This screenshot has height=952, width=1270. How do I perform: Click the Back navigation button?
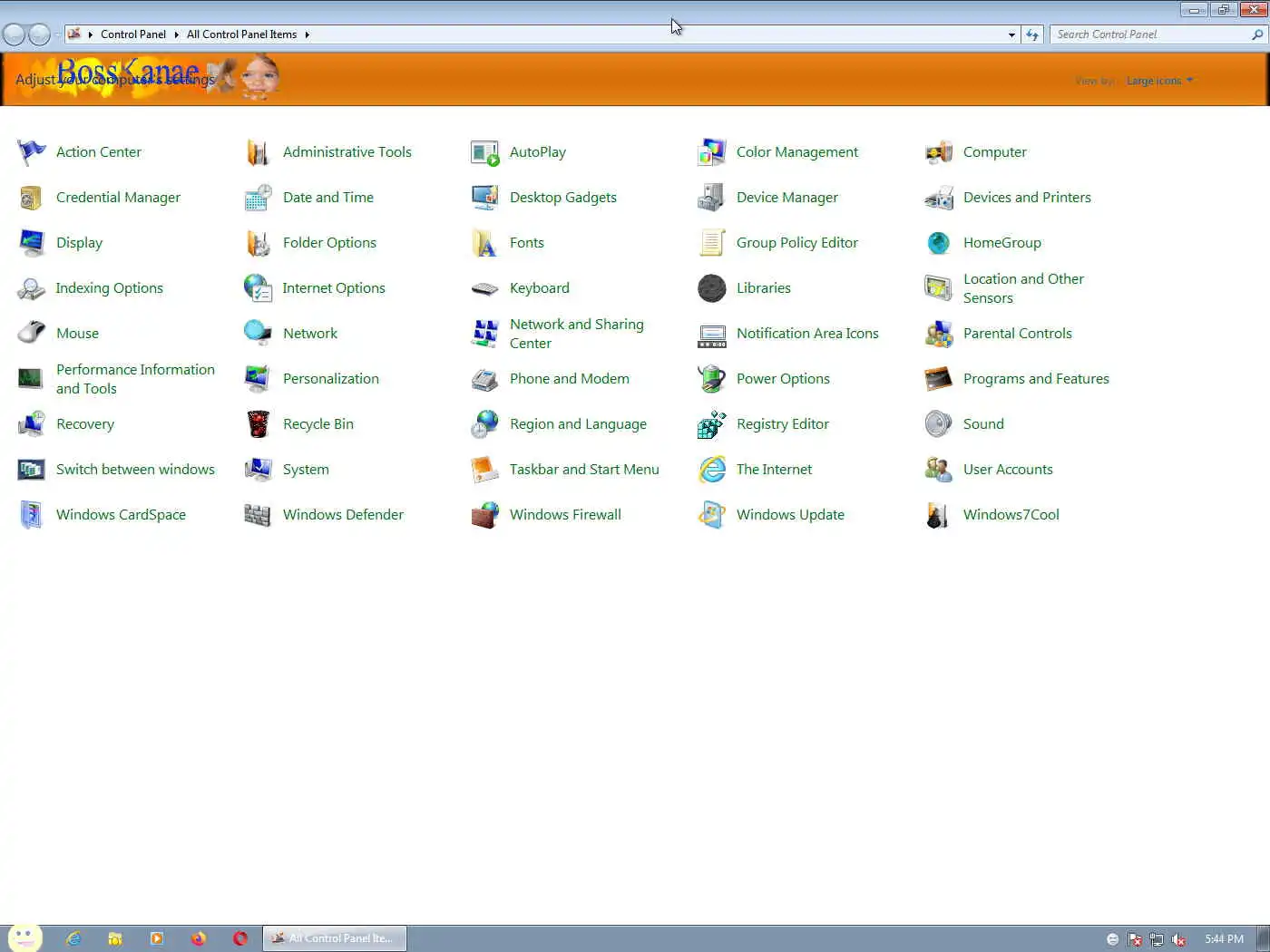(14, 34)
